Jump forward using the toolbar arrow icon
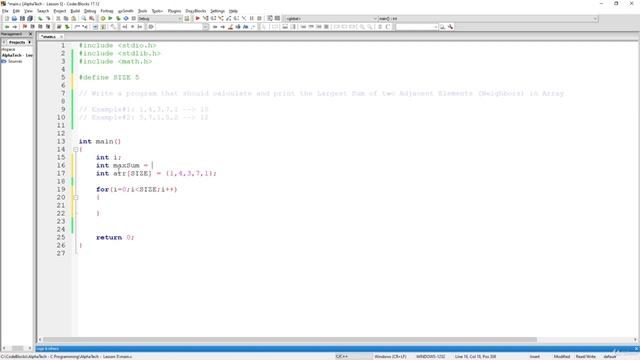Image resolution: width=640 pixels, height=360 pixels. pos(15,27)
